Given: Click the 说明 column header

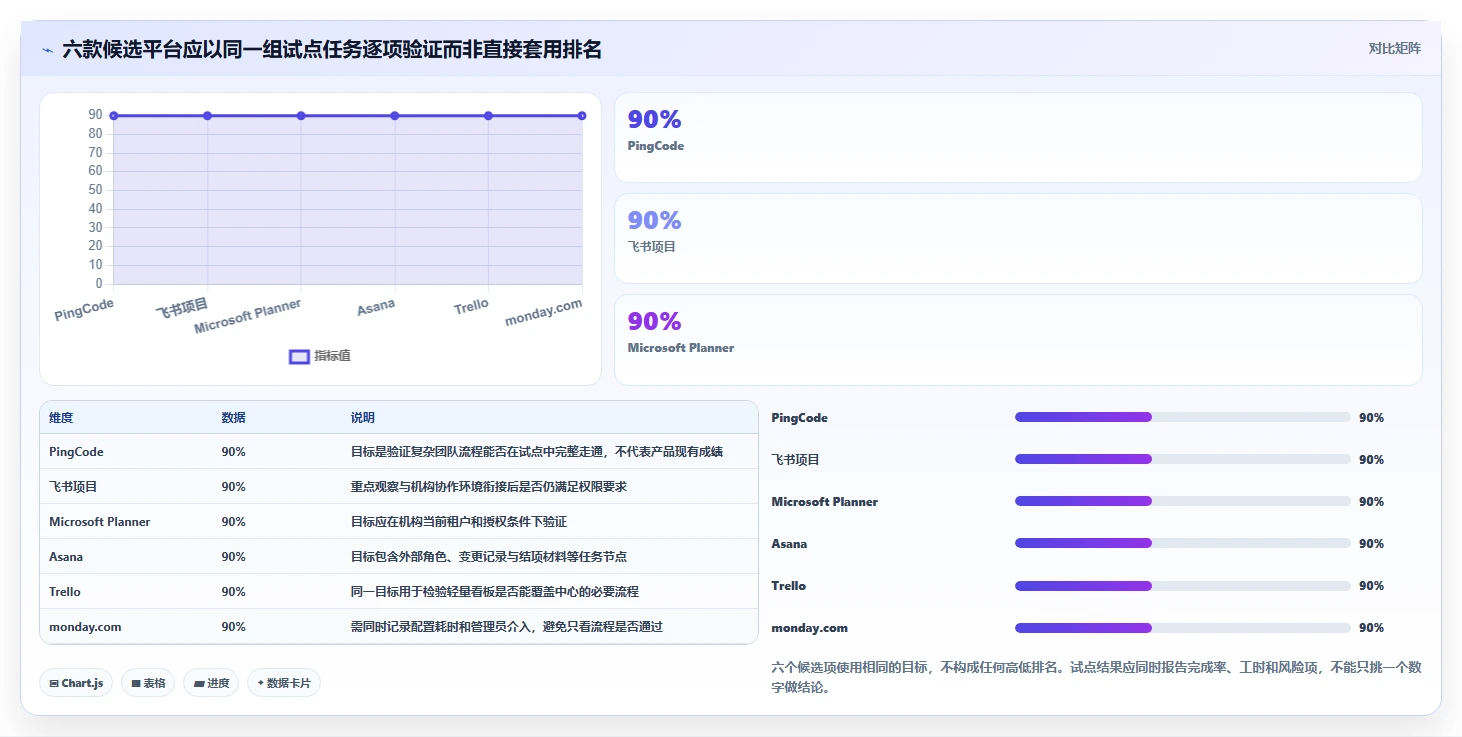Looking at the screenshot, I should [x=363, y=417].
